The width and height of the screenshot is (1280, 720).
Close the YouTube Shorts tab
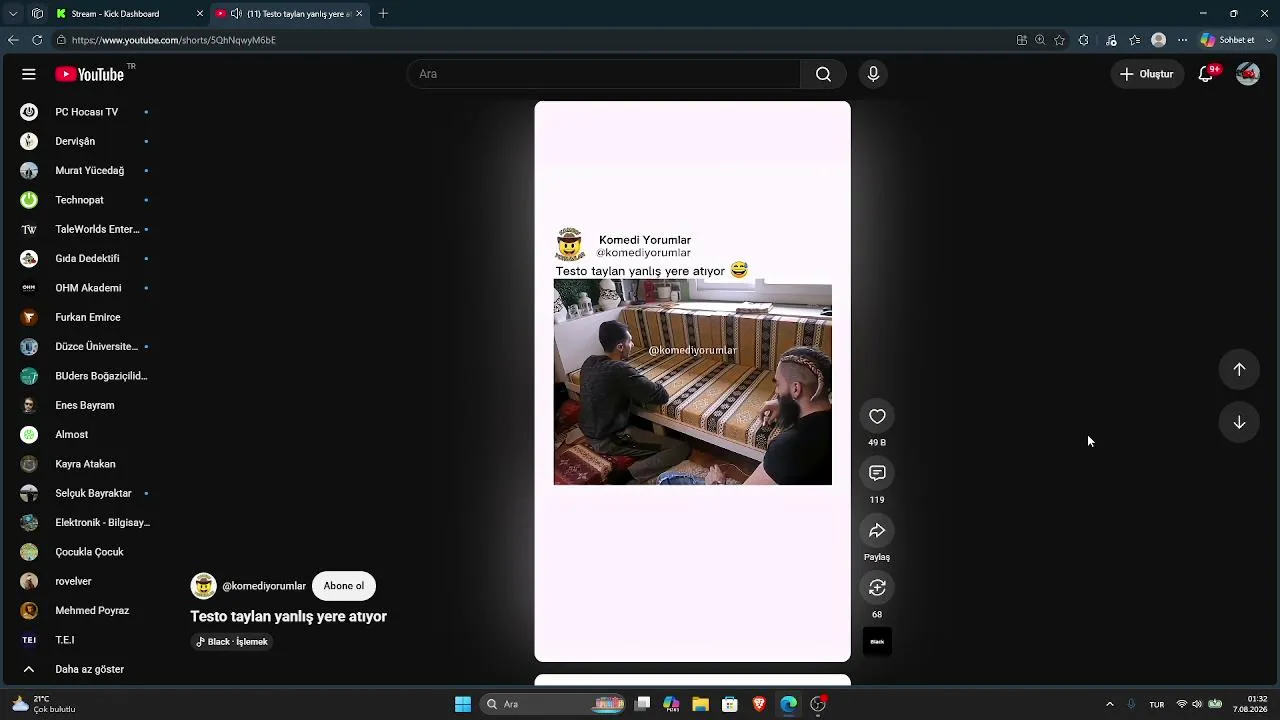[x=359, y=14]
